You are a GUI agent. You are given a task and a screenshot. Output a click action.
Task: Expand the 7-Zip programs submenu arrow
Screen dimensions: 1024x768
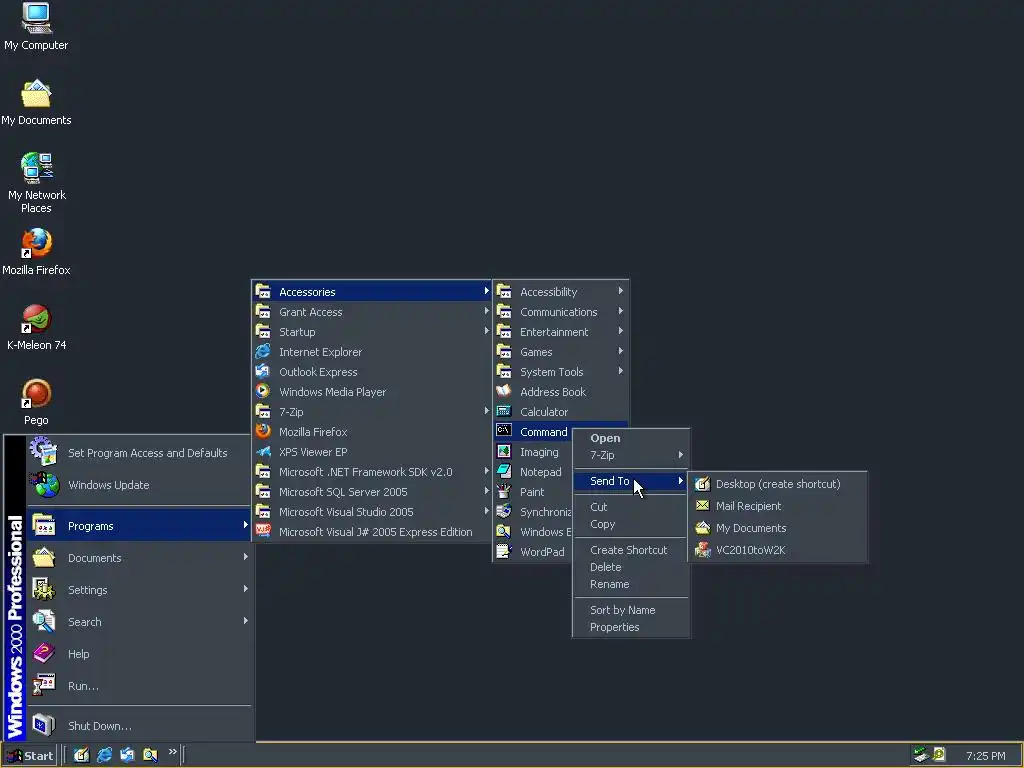(487, 411)
